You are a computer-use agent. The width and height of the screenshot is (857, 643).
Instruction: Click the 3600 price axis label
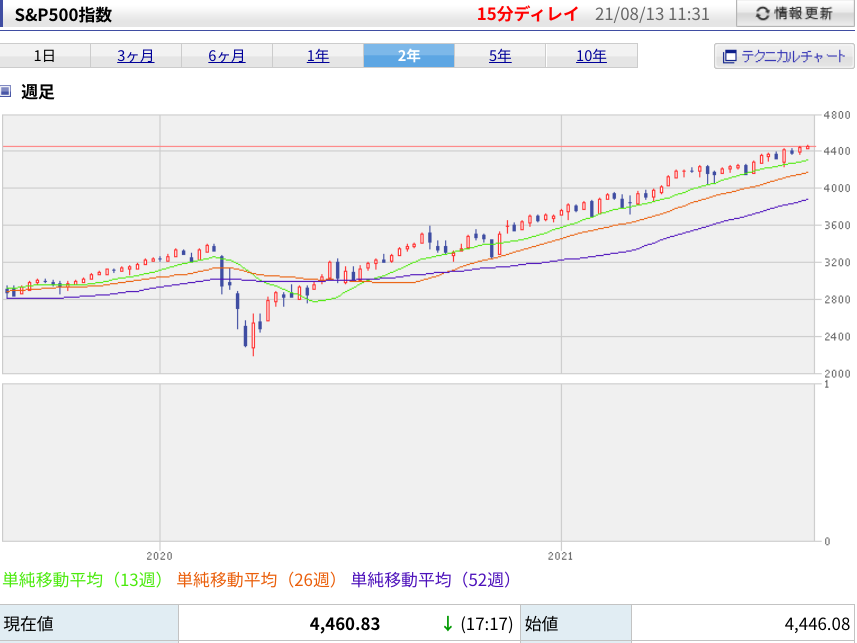[837, 225]
